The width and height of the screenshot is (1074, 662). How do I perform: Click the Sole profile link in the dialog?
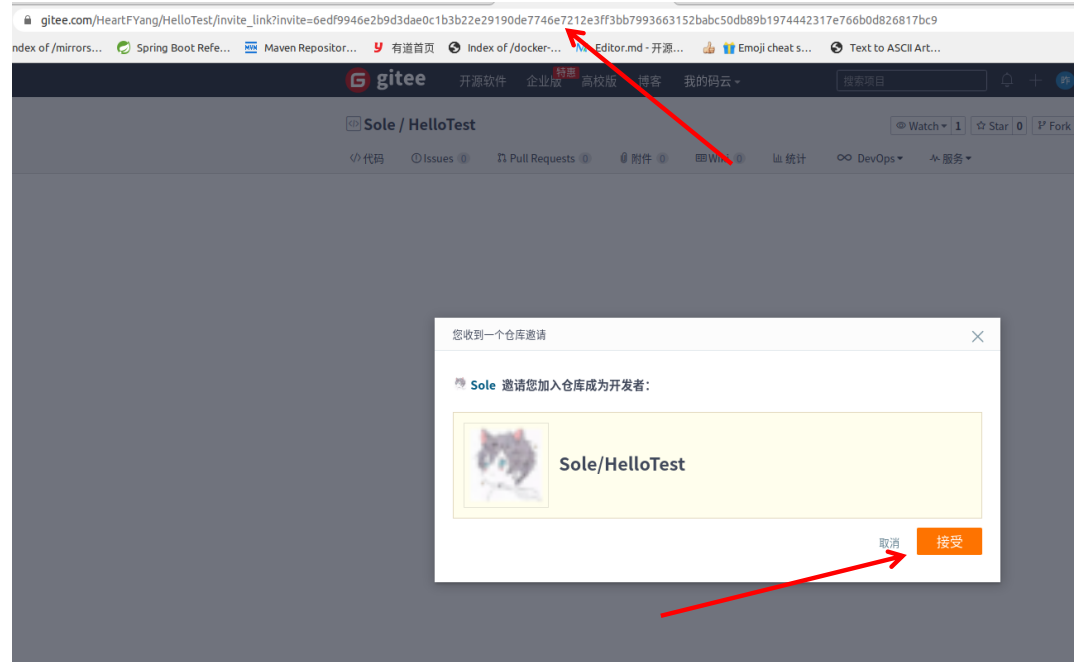click(483, 384)
